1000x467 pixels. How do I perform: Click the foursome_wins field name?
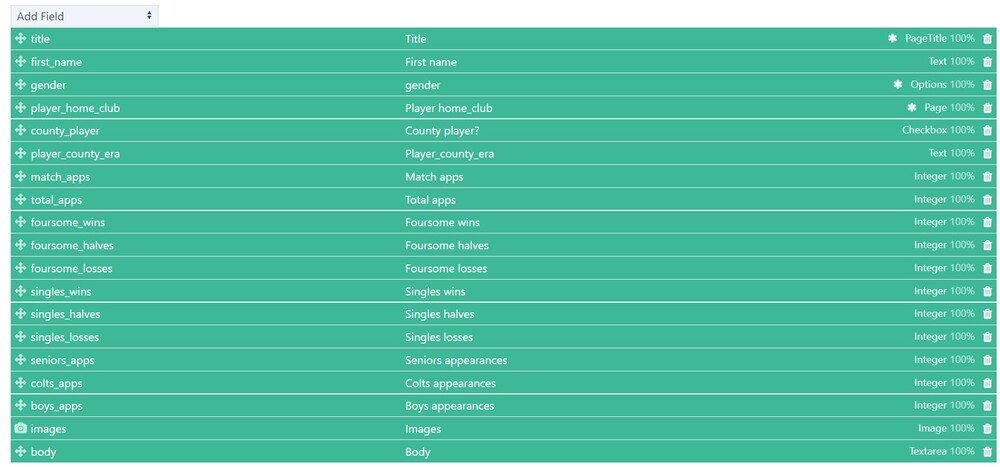coord(68,222)
